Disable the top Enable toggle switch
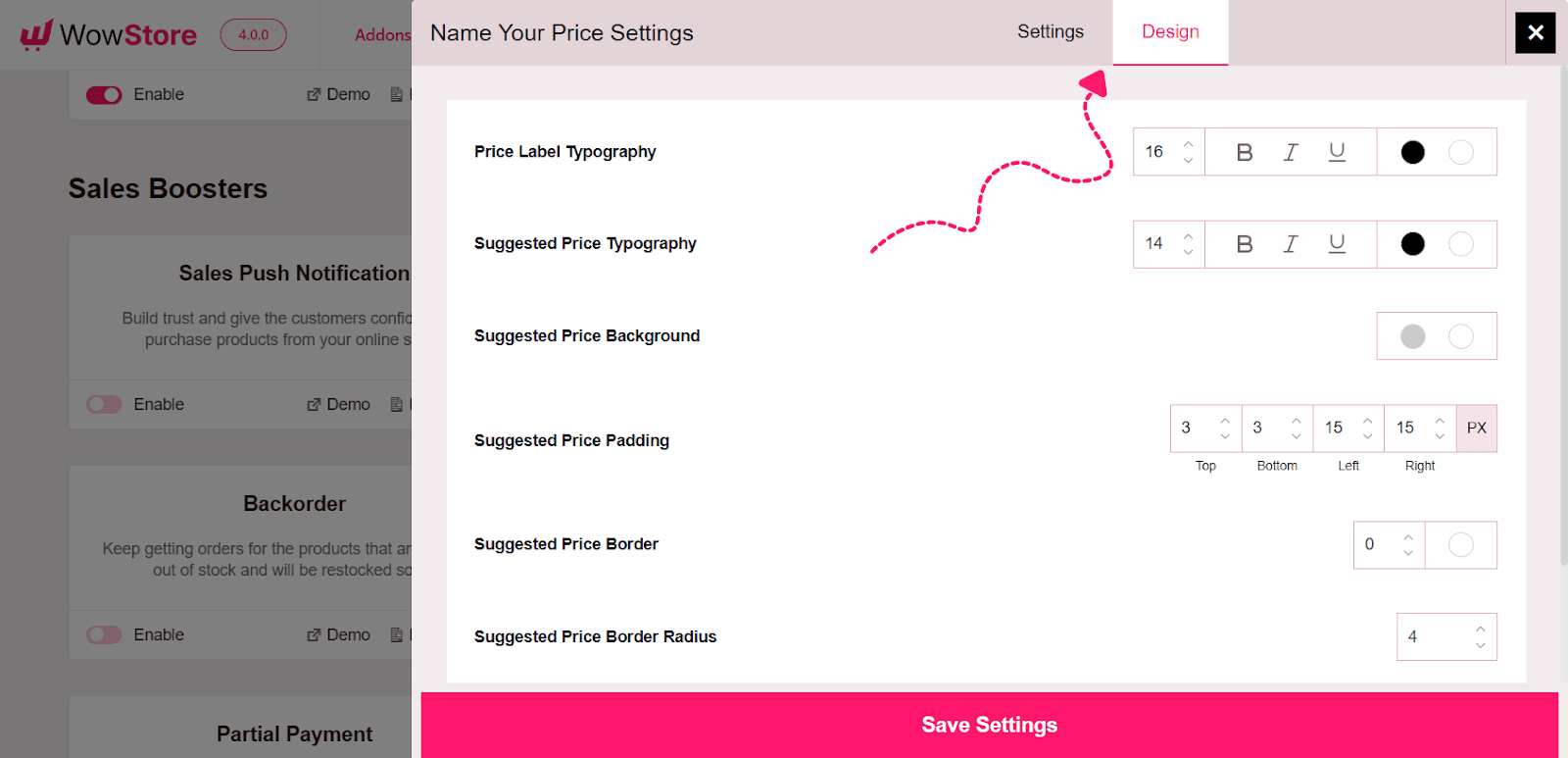This screenshot has height=758, width=1568. (104, 95)
